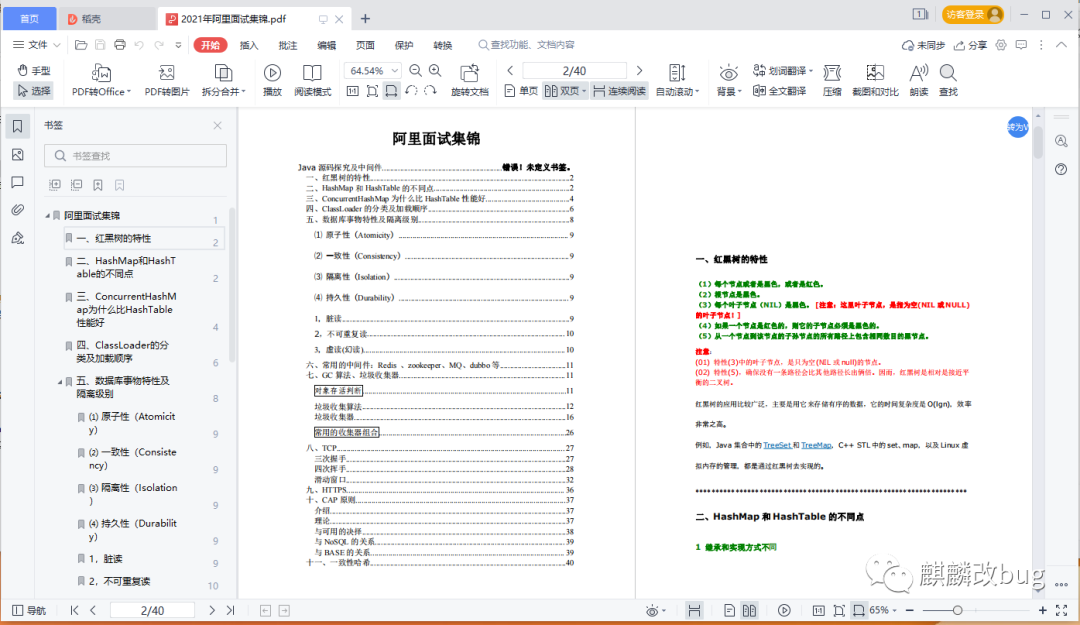Activate the 选择 selection tool

tap(34, 91)
